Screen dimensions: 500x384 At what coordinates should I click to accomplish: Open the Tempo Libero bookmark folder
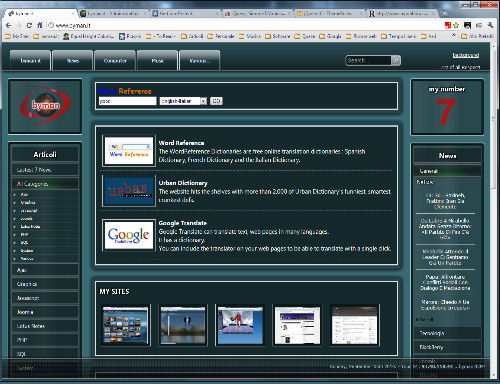point(399,36)
